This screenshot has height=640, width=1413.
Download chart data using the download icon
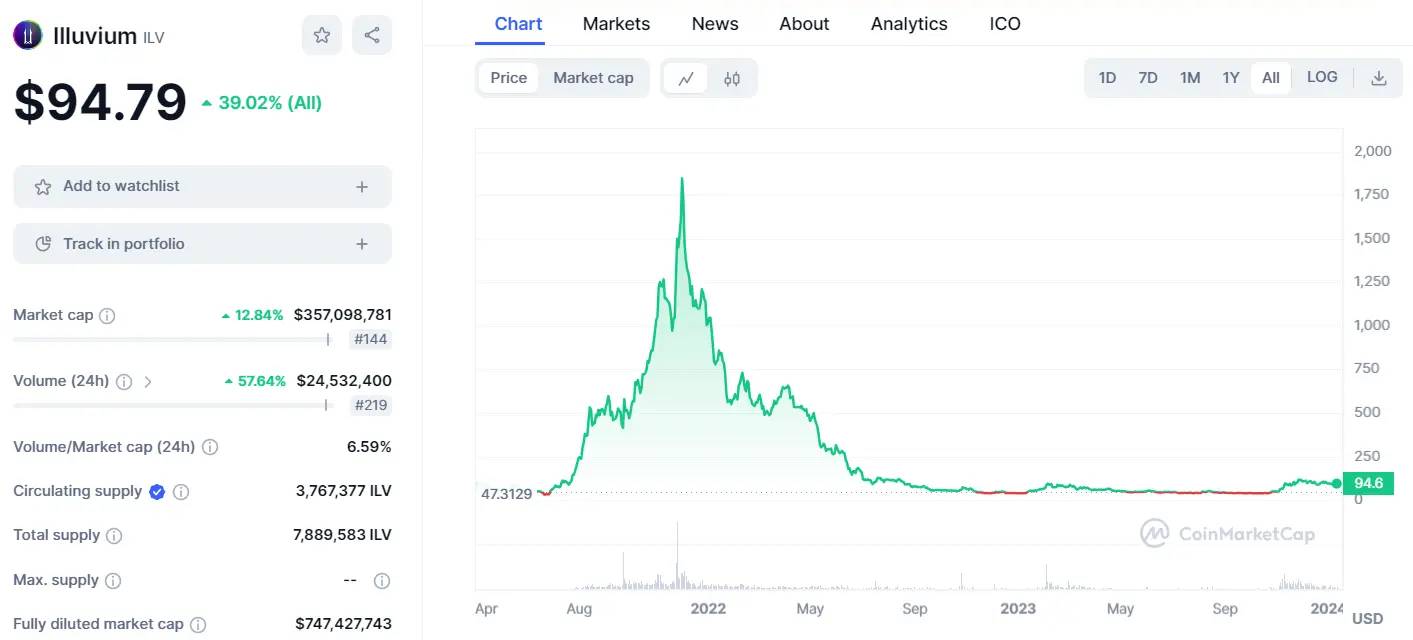(x=1379, y=78)
